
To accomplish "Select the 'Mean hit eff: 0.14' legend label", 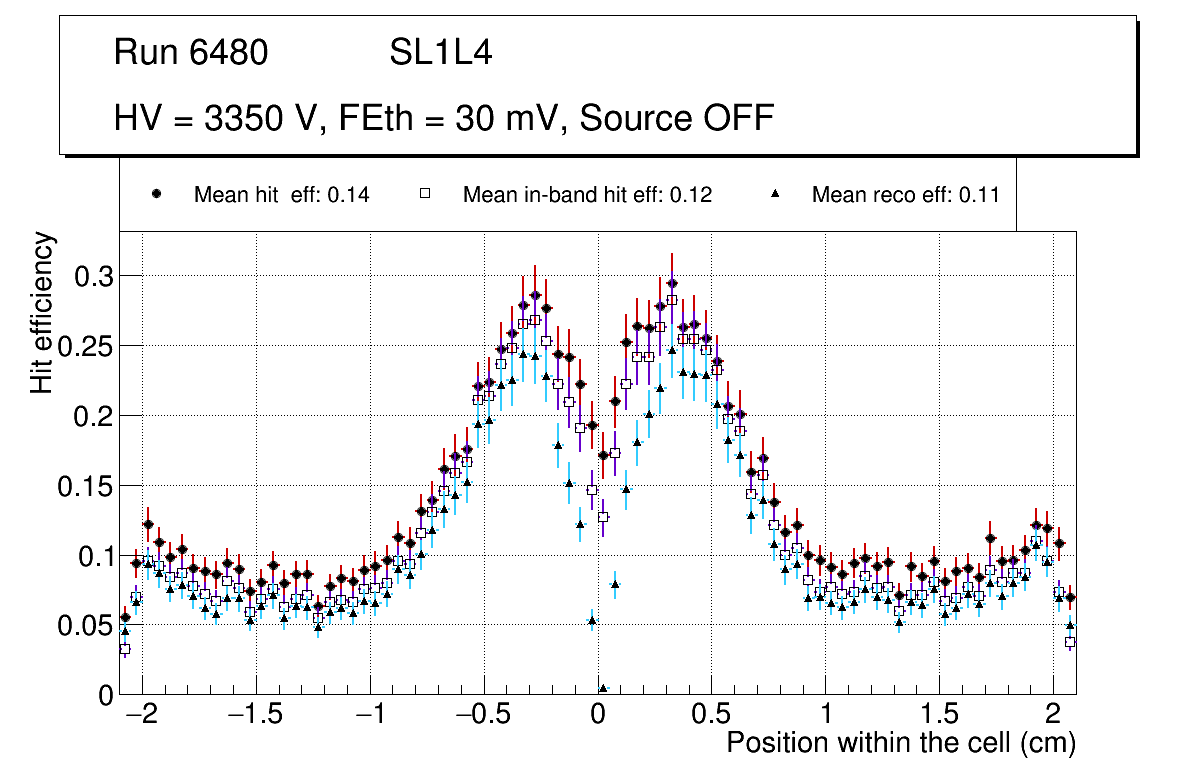I will 281,195.
